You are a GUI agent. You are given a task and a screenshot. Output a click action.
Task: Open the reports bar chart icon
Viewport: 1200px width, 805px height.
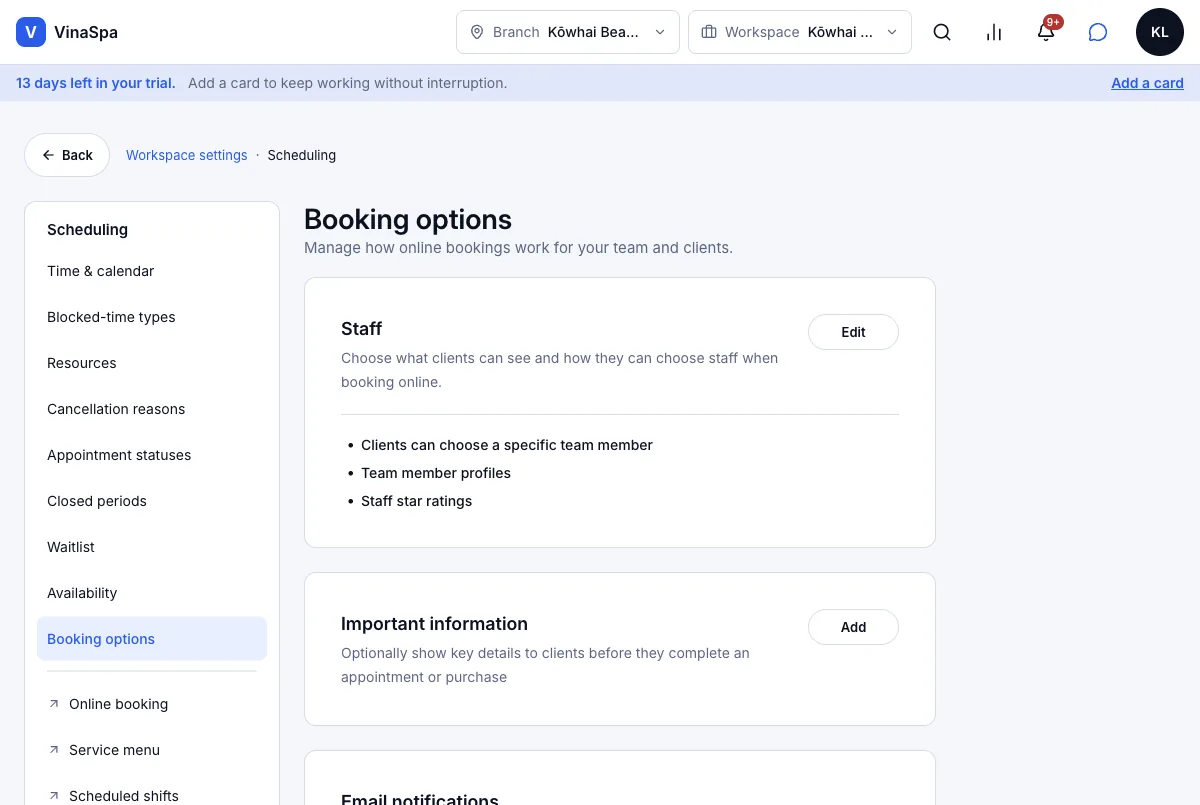click(994, 32)
